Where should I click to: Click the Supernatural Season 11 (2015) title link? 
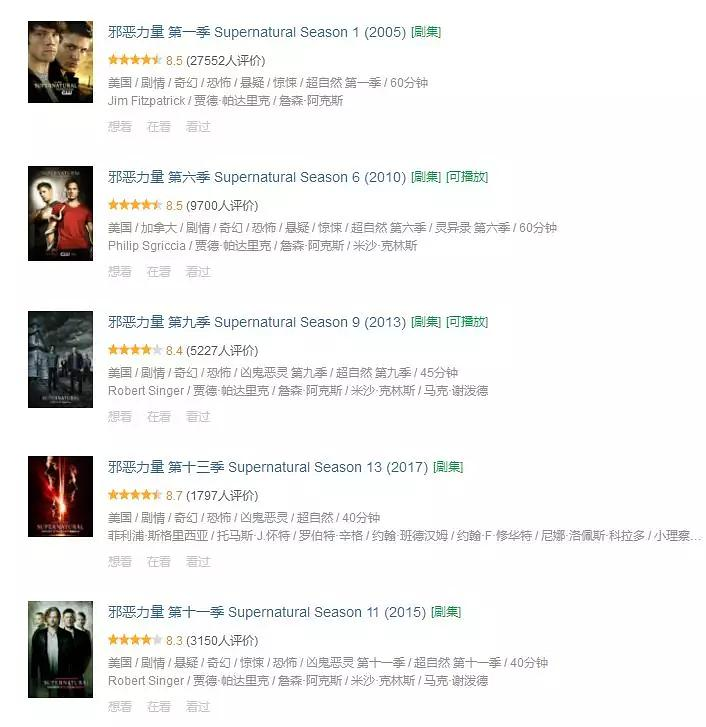tap(267, 612)
